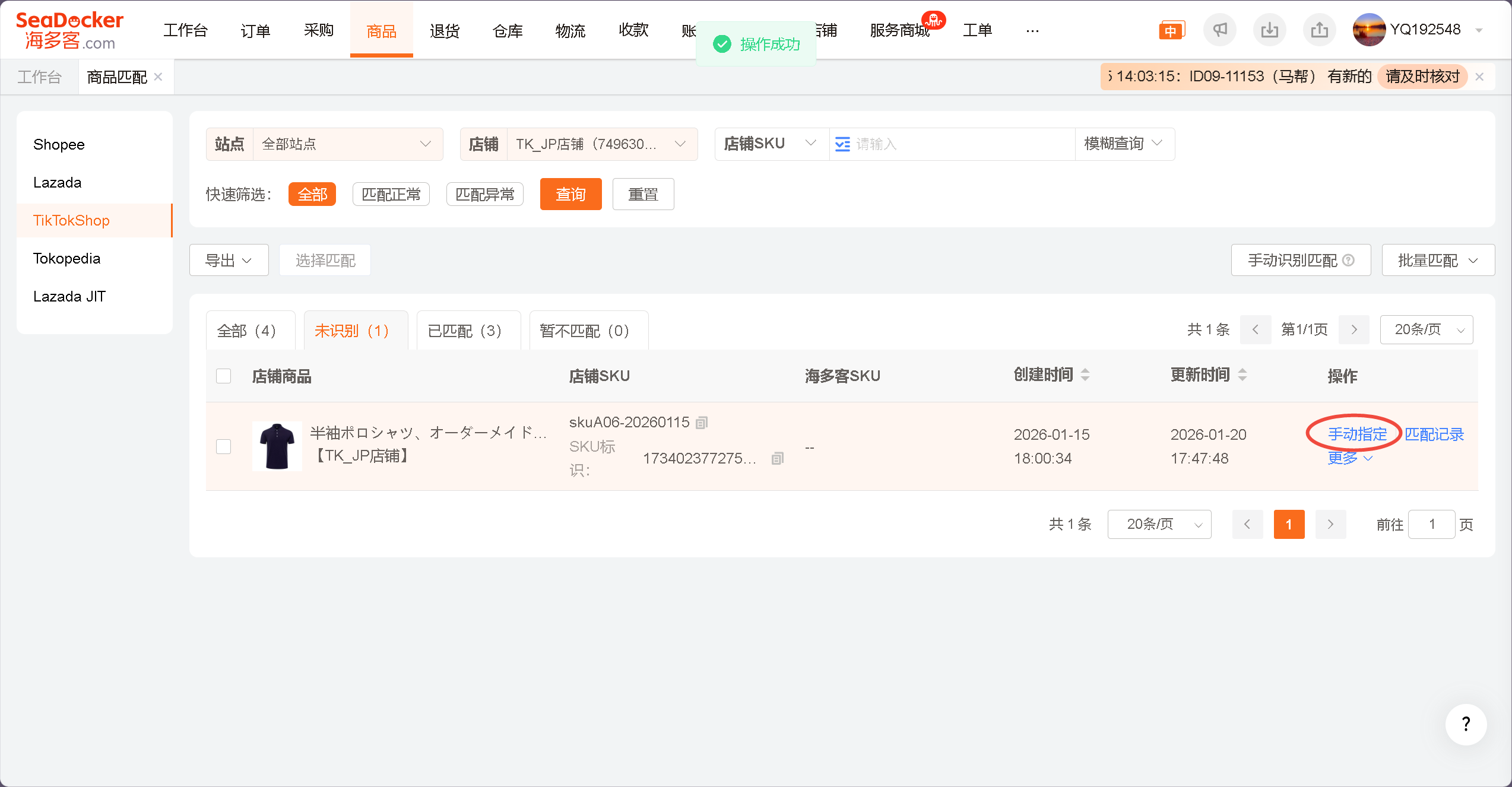
Task: Click the batch input list icon in search
Action: [x=842, y=144]
